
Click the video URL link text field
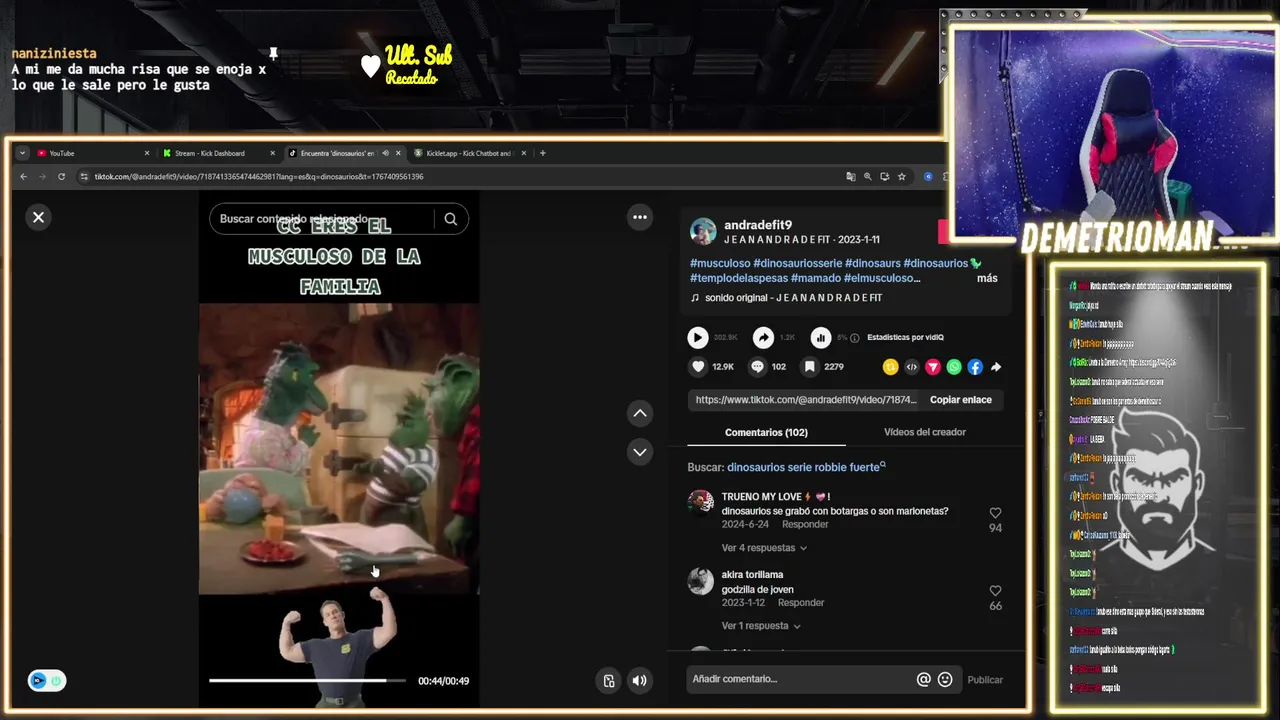805,400
